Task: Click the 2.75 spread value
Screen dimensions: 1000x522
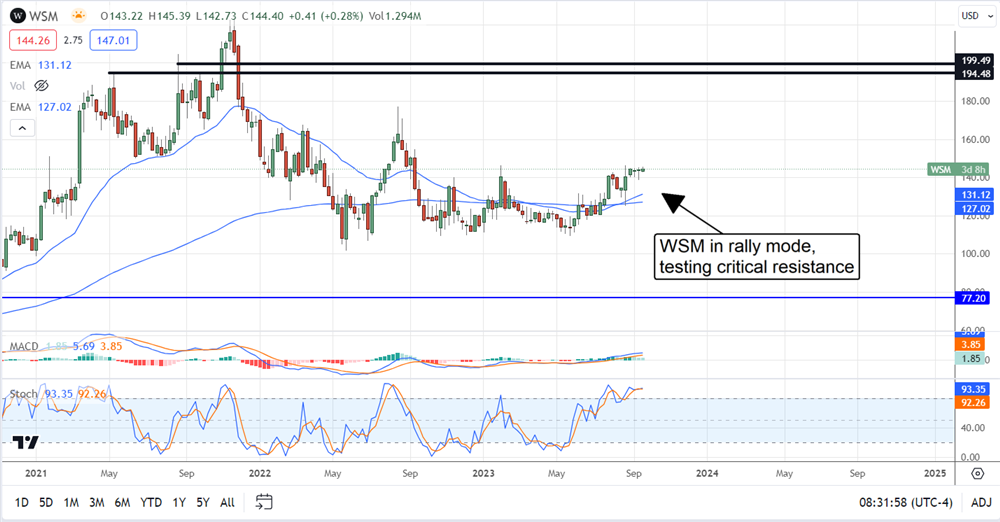Action: click(73, 40)
